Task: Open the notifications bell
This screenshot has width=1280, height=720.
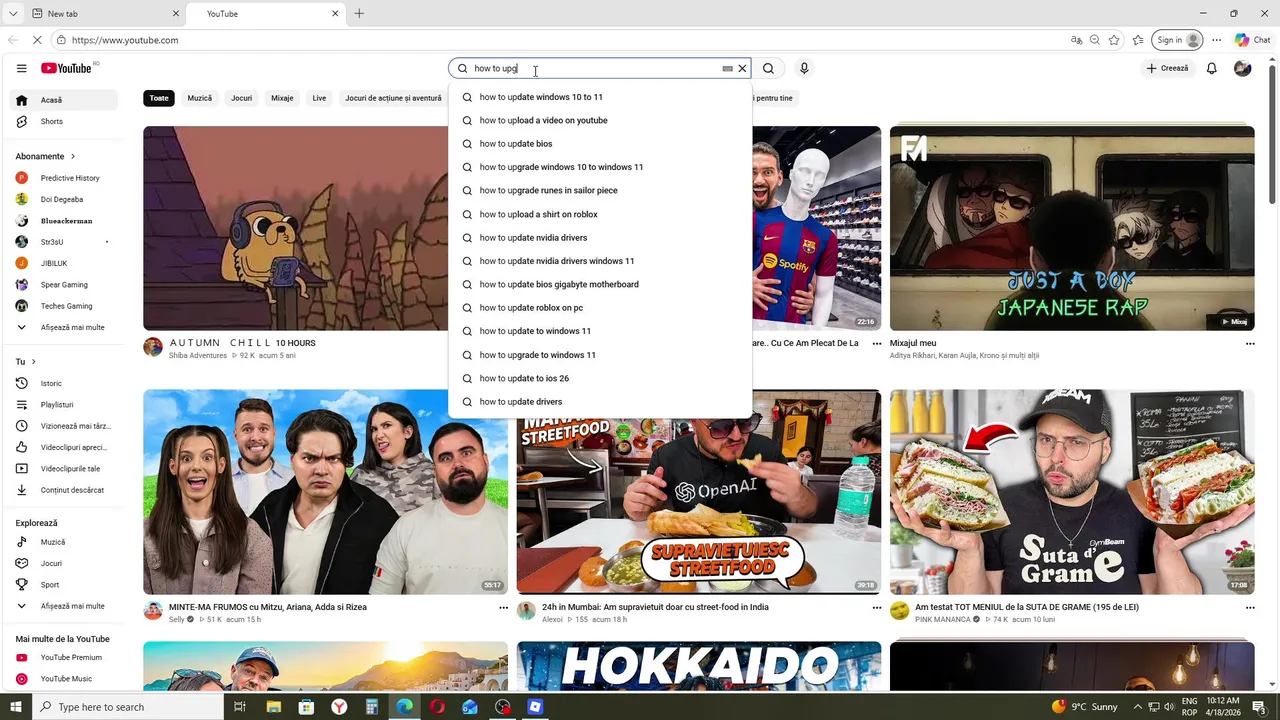Action: 1211,68
